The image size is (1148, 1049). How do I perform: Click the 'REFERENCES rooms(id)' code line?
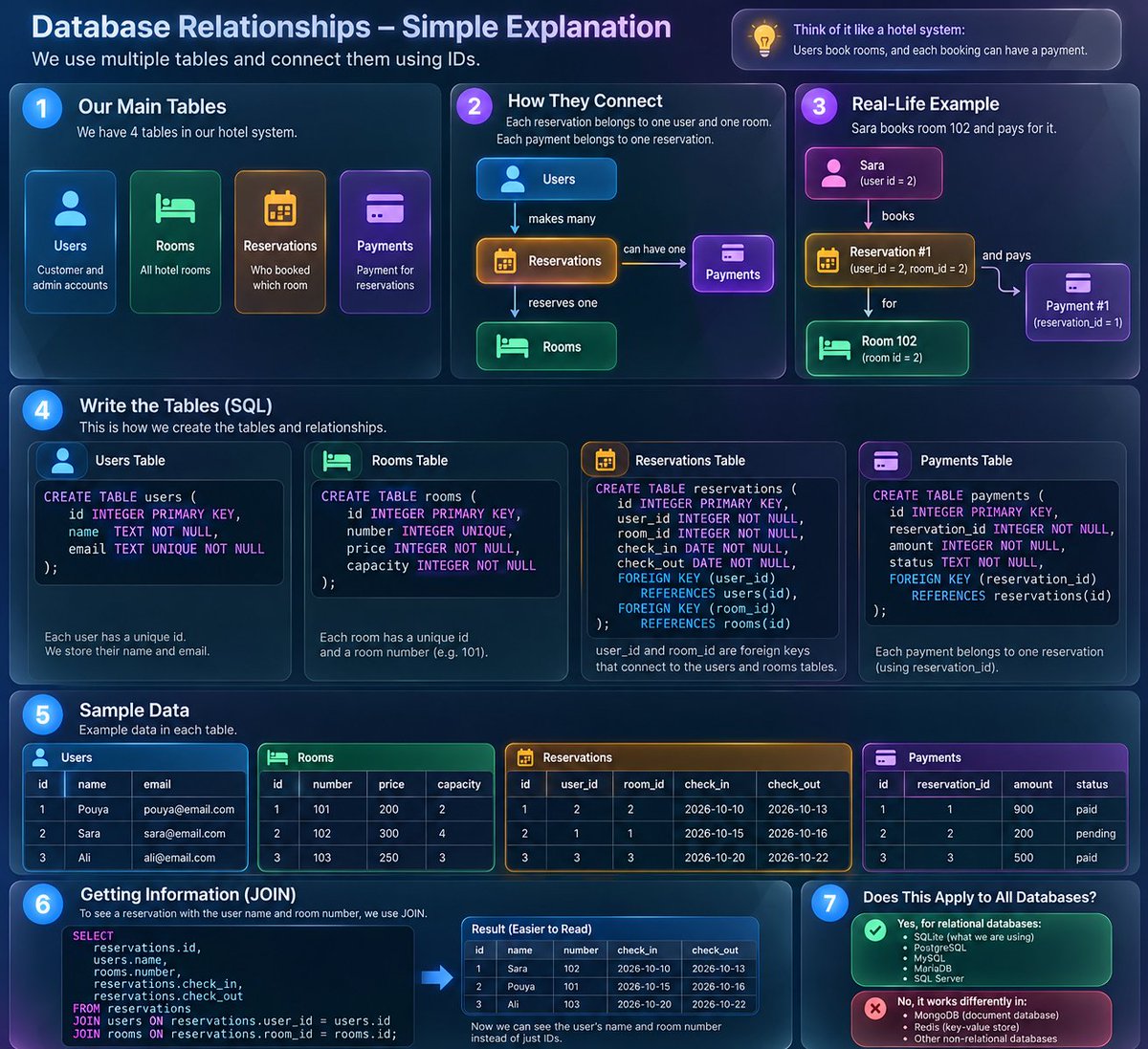(x=716, y=623)
